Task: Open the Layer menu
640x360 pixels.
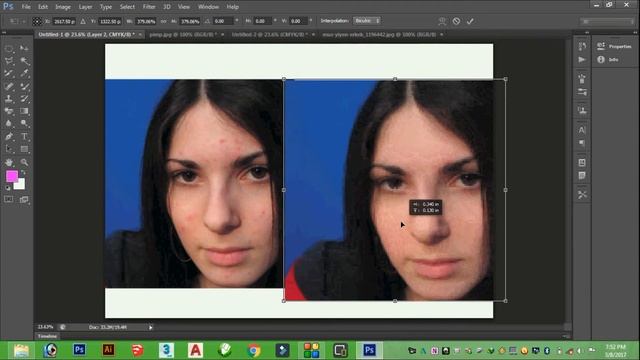Action: pos(85,7)
